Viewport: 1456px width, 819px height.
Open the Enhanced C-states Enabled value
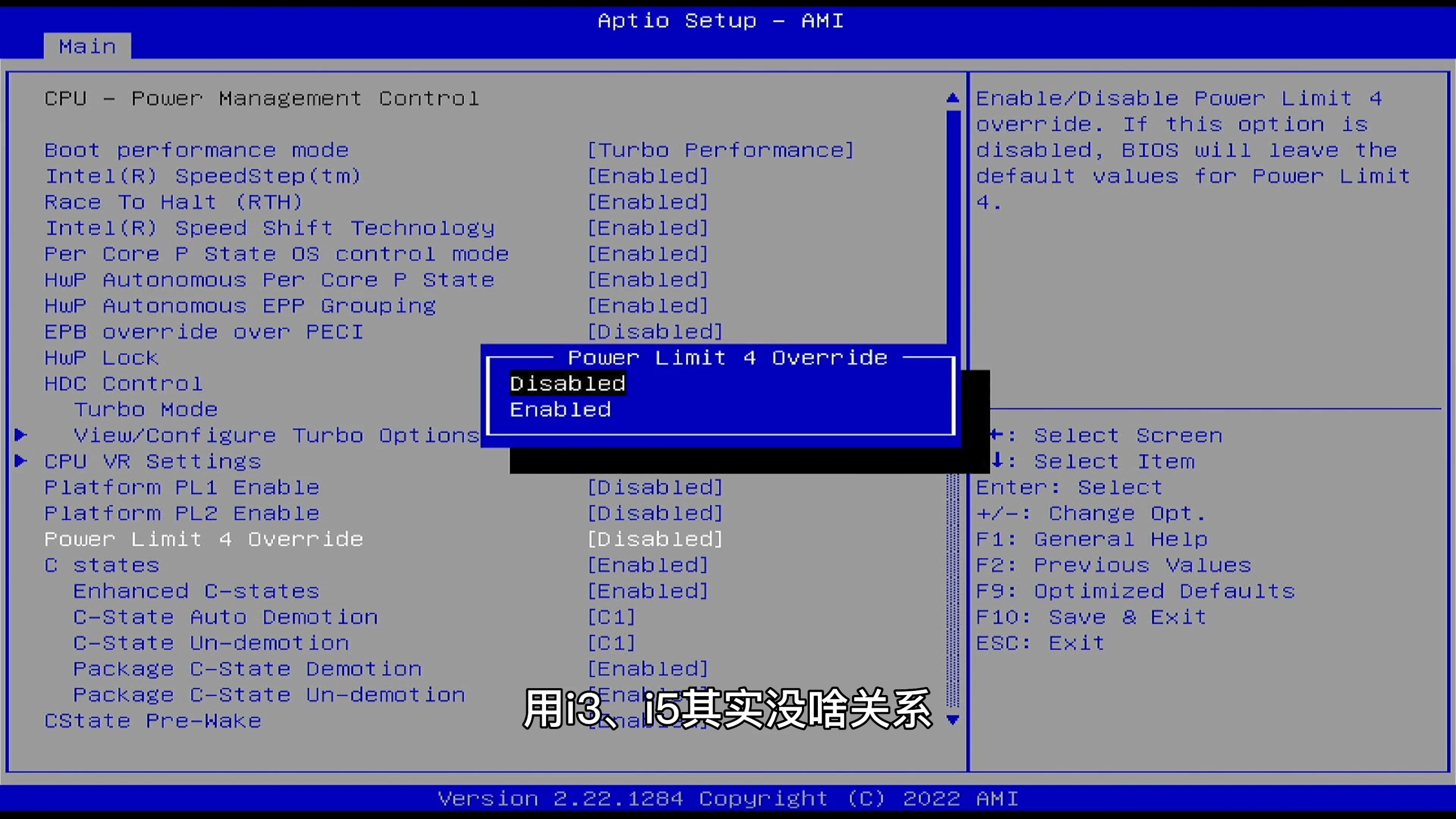click(648, 591)
